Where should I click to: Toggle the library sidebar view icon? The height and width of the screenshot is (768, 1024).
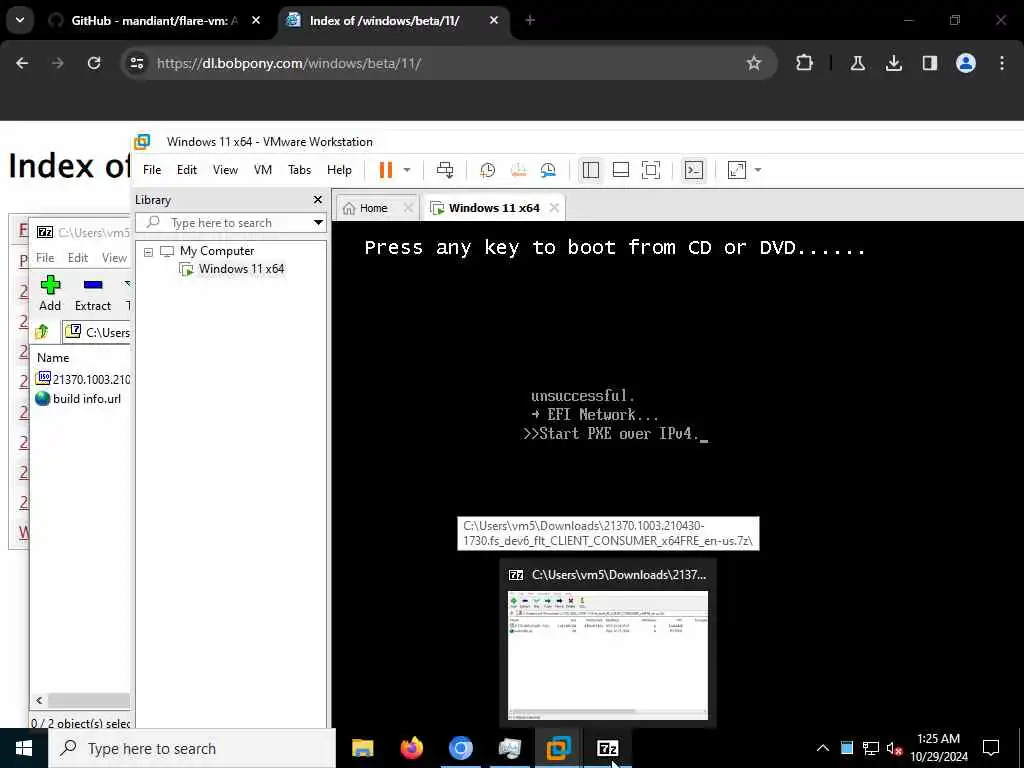point(590,170)
